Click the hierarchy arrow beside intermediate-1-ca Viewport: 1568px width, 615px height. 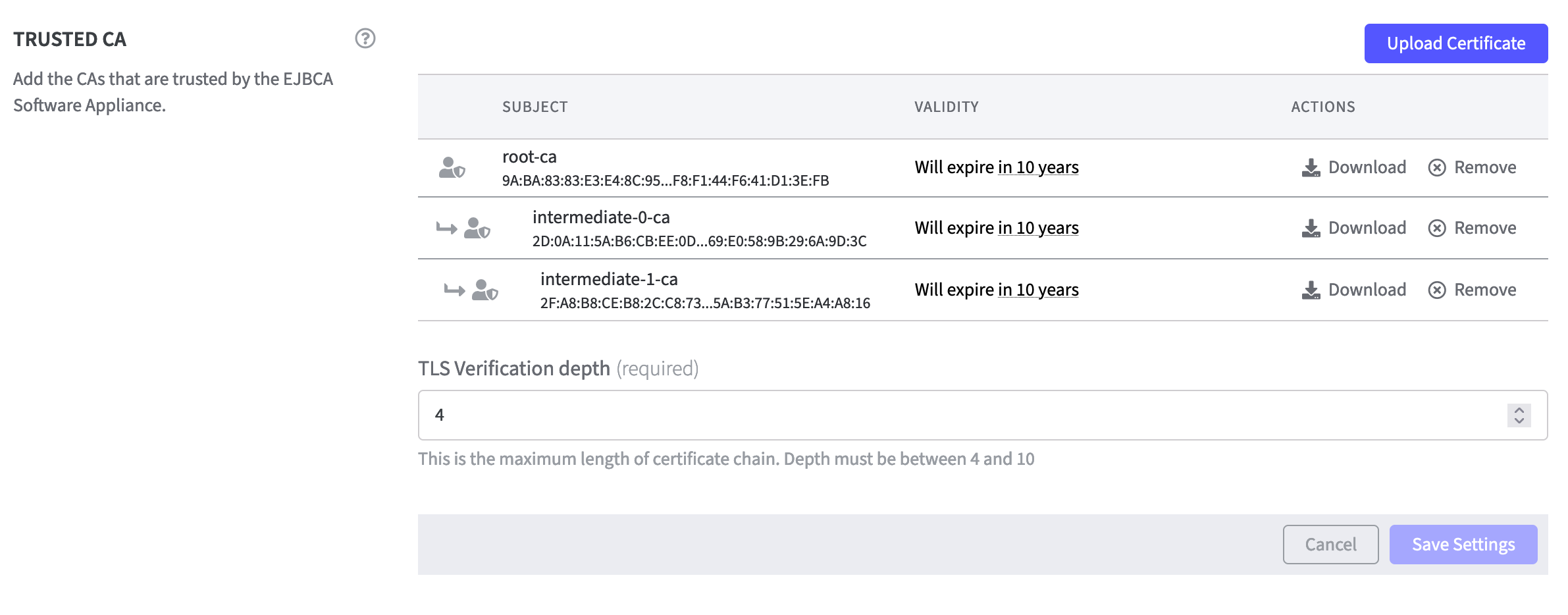(454, 290)
